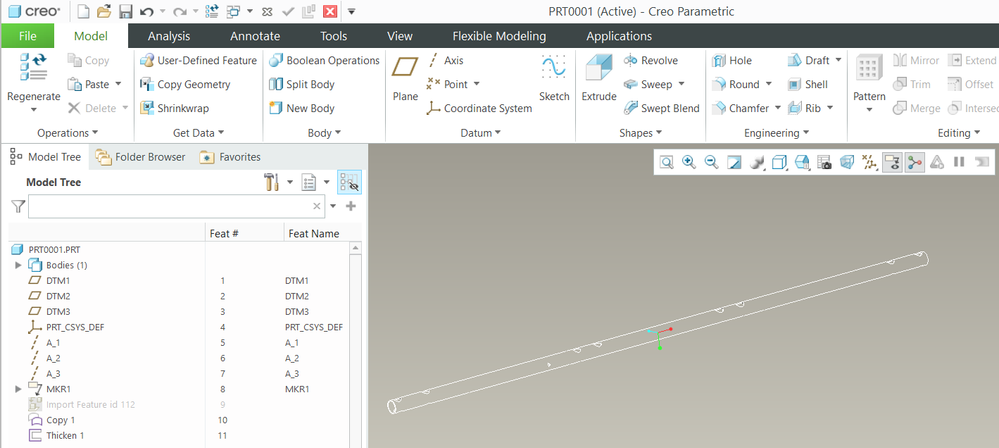Toggle the model tree show/hide filter button
The image size is (999, 448).
pyautogui.click(x=349, y=182)
